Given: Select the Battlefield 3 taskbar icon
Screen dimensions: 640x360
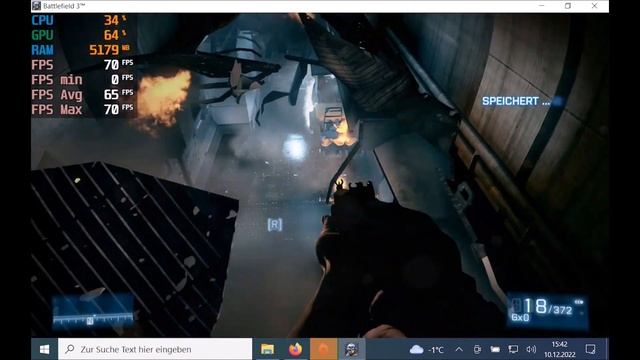Looking at the screenshot, I should pyautogui.click(x=351, y=349).
